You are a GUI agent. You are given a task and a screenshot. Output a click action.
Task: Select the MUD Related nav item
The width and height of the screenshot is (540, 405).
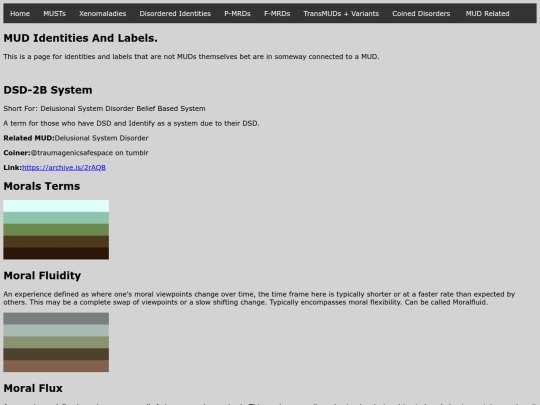[487, 13]
